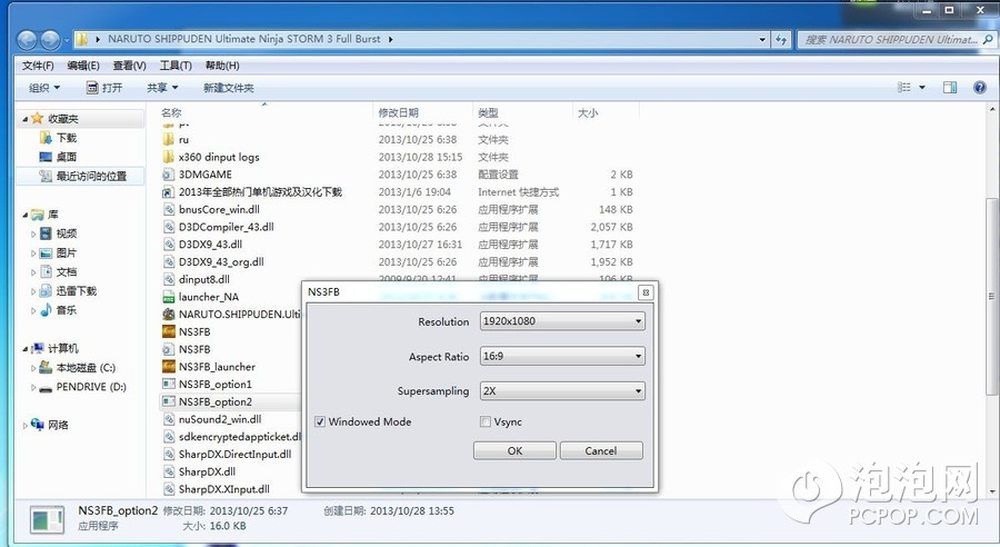Click the PENDRIVE (D:) drive icon
This screenshot has width=1000, height=547.
tap(46, 387)
